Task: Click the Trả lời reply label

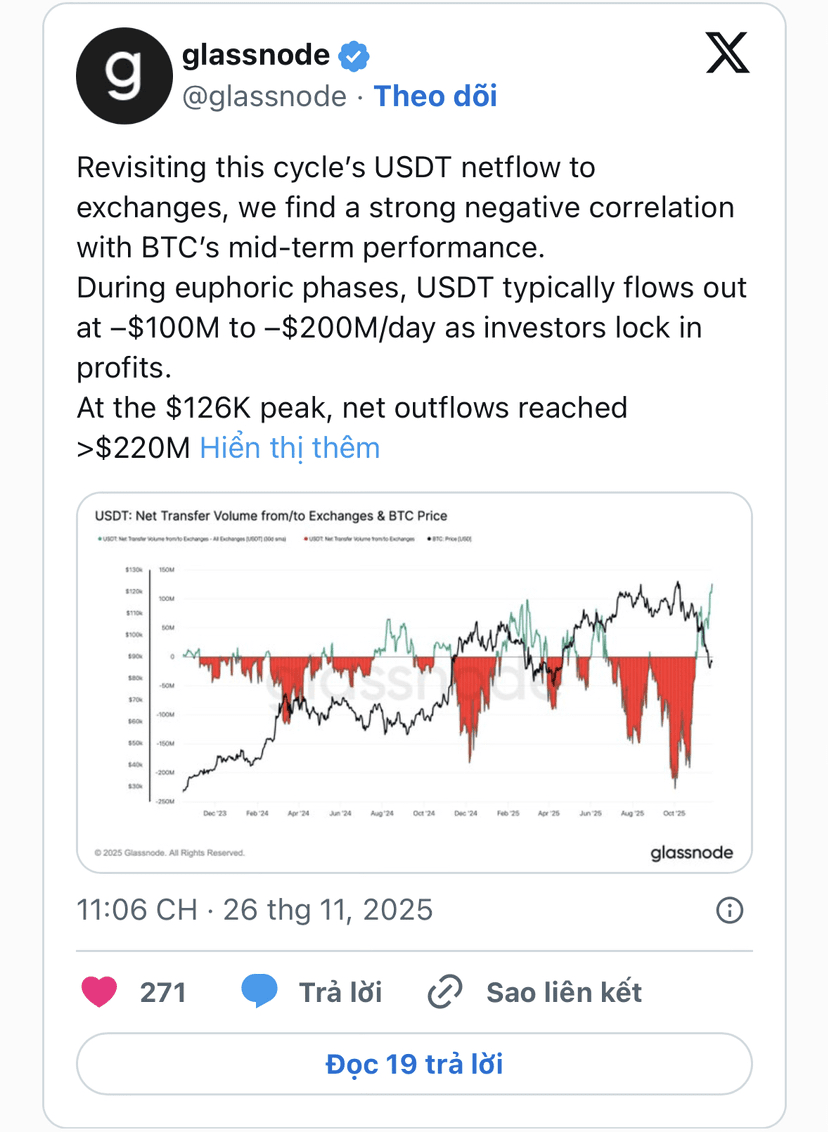Action: point(340,992)
